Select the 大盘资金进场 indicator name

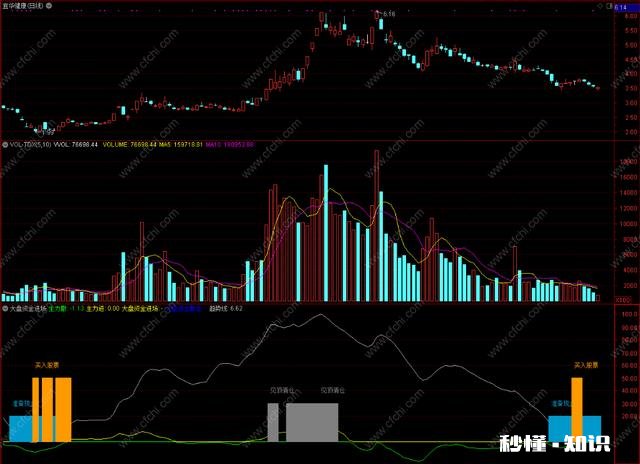click(23, 311)
